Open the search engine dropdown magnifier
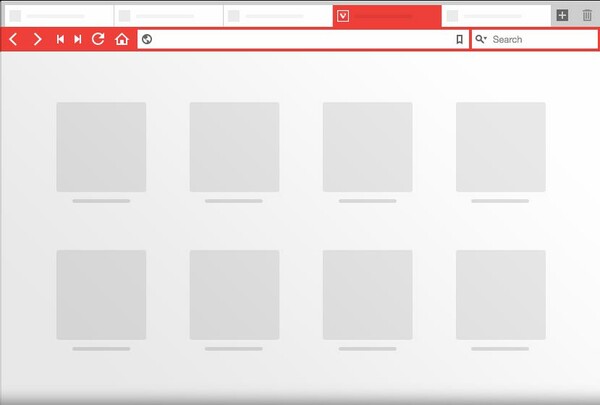Screen dimensions: 600x405 [481, 39]
